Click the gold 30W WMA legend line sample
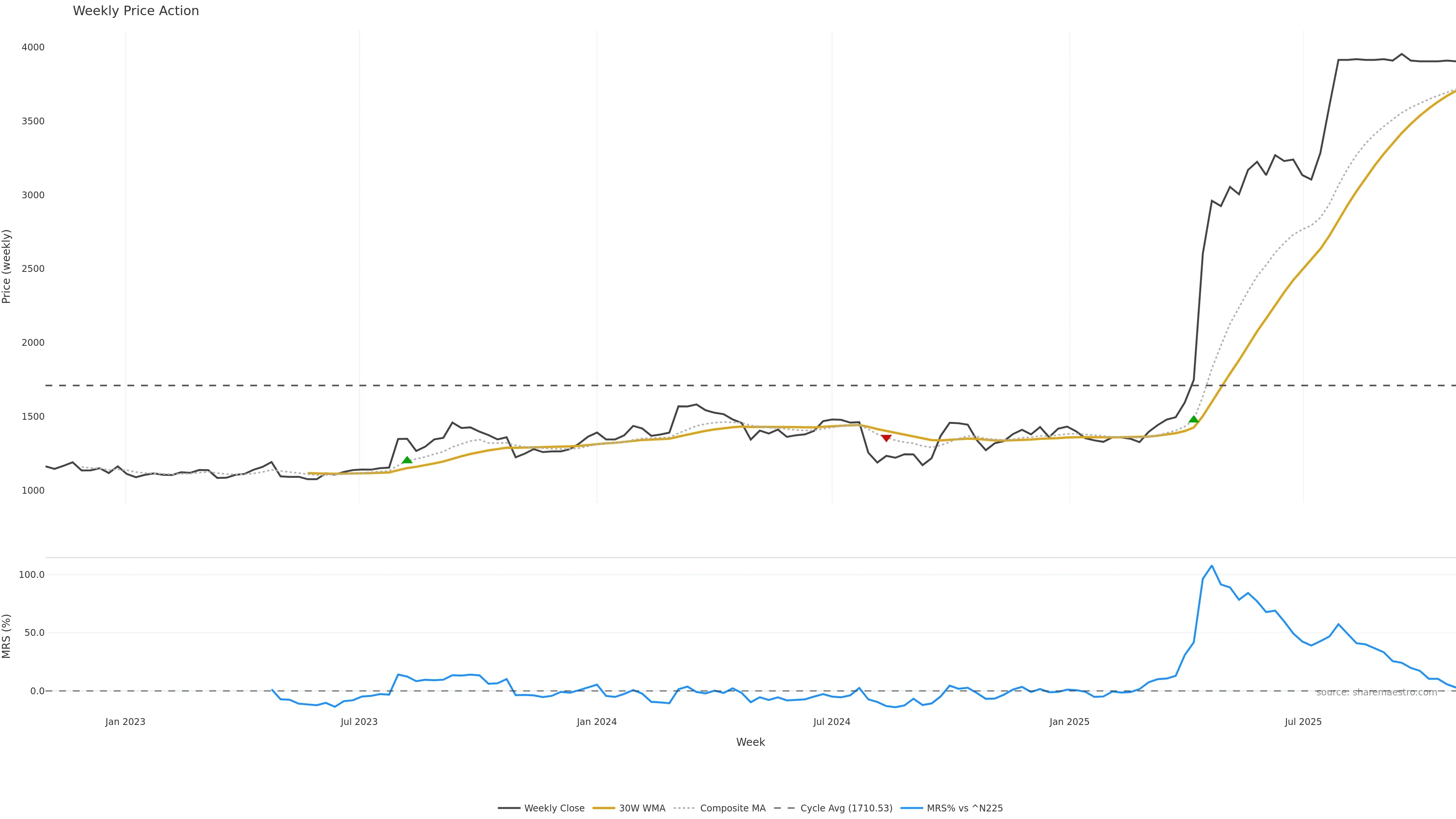The image size is (1456, 819). pos(604,808)
